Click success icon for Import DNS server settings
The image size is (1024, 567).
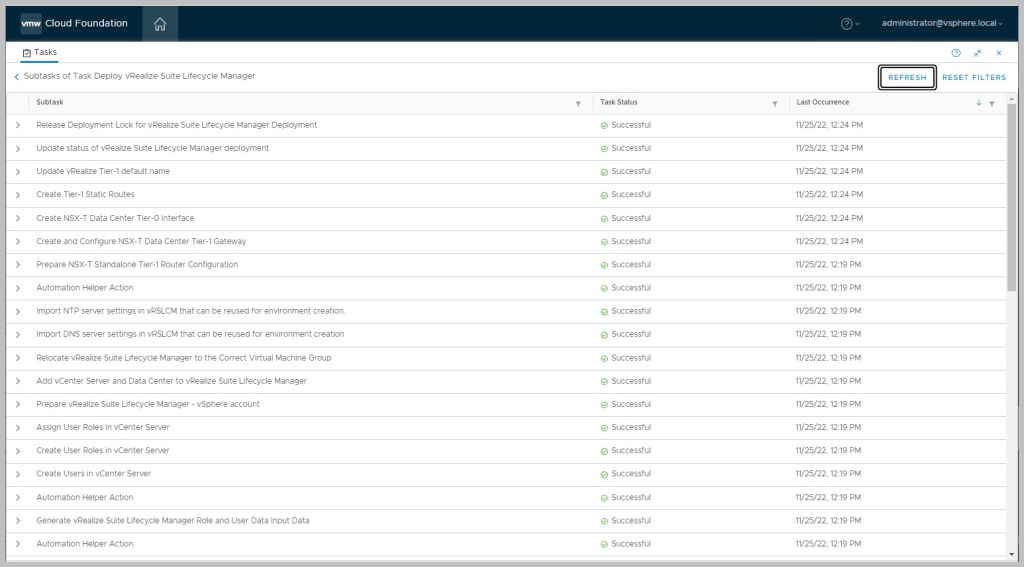tap(604, 335)
